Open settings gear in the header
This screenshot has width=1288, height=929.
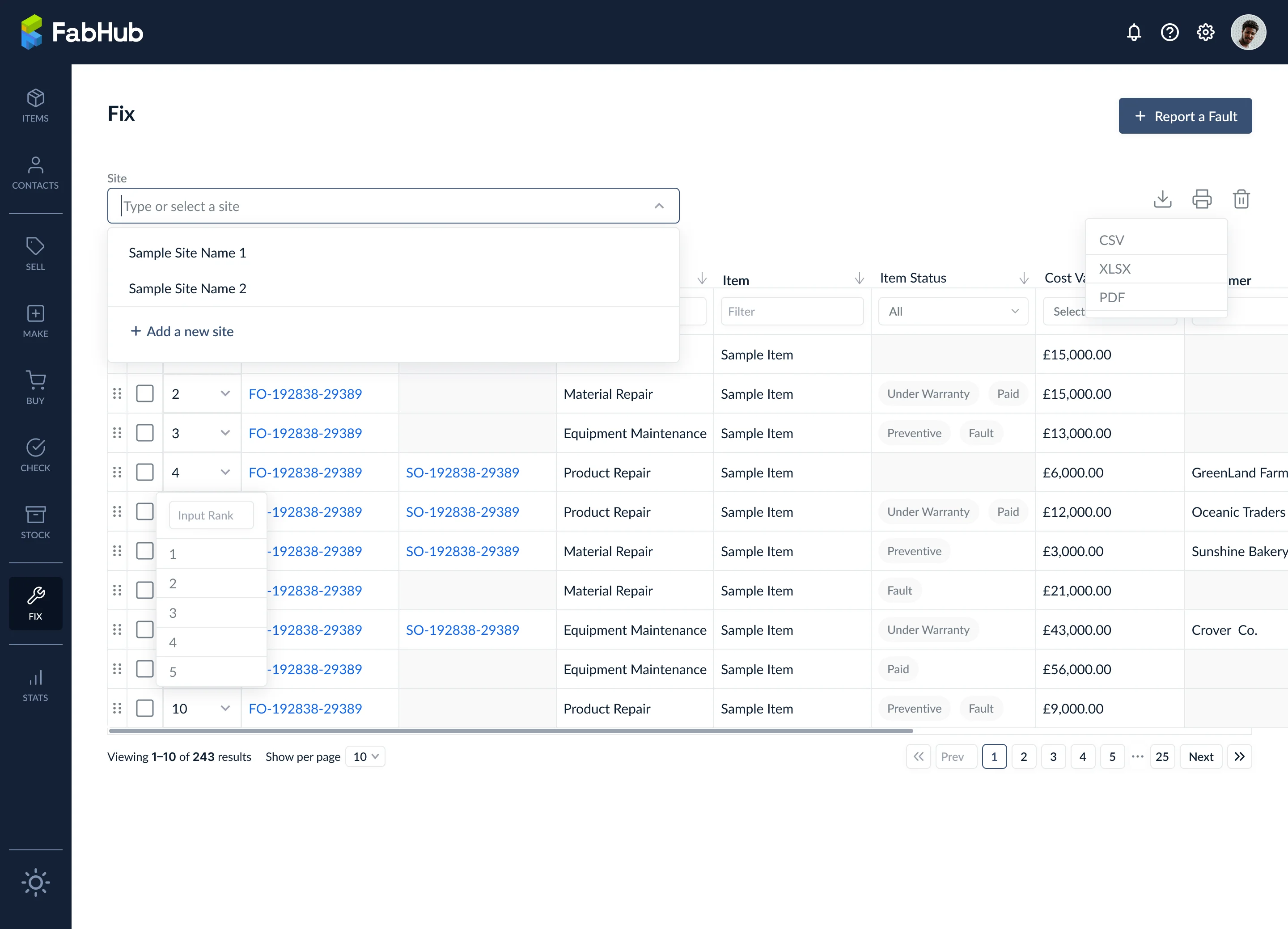[1205, 32]
